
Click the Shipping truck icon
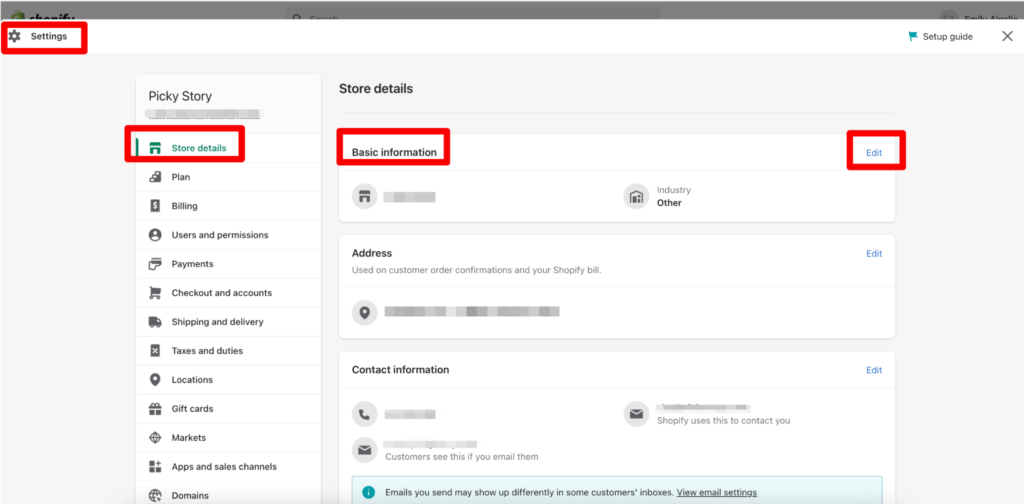155,322
